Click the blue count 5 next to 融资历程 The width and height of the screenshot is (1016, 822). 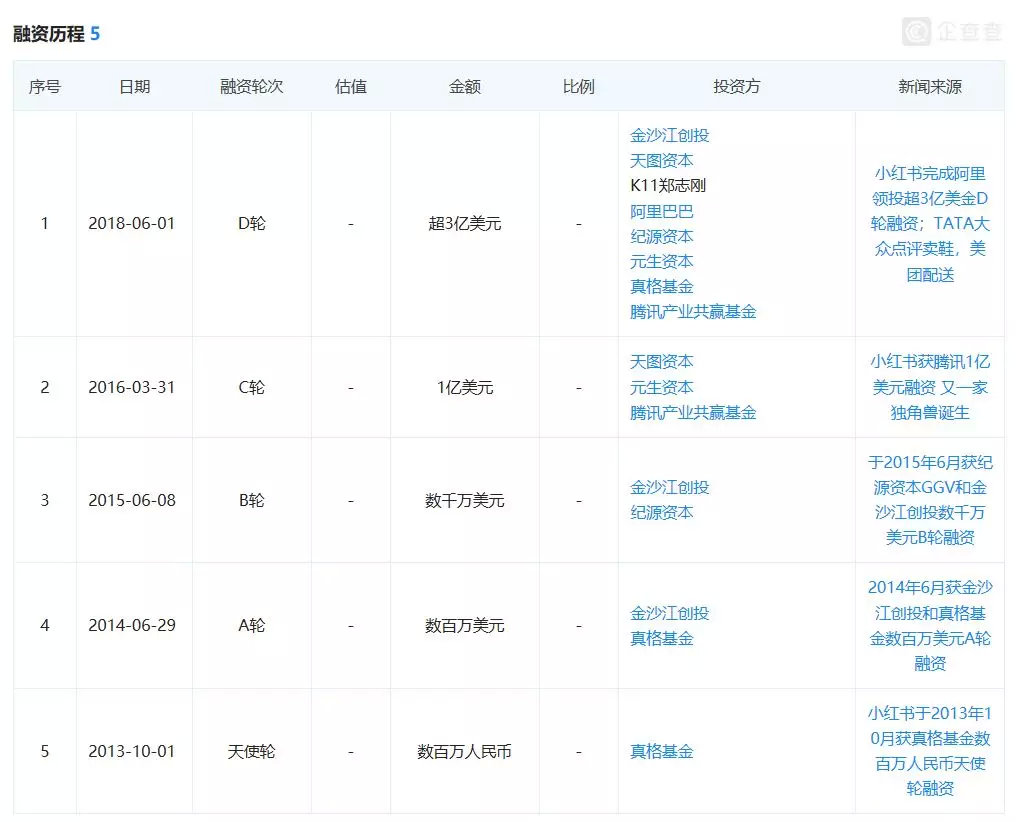[x=93, y=31]
